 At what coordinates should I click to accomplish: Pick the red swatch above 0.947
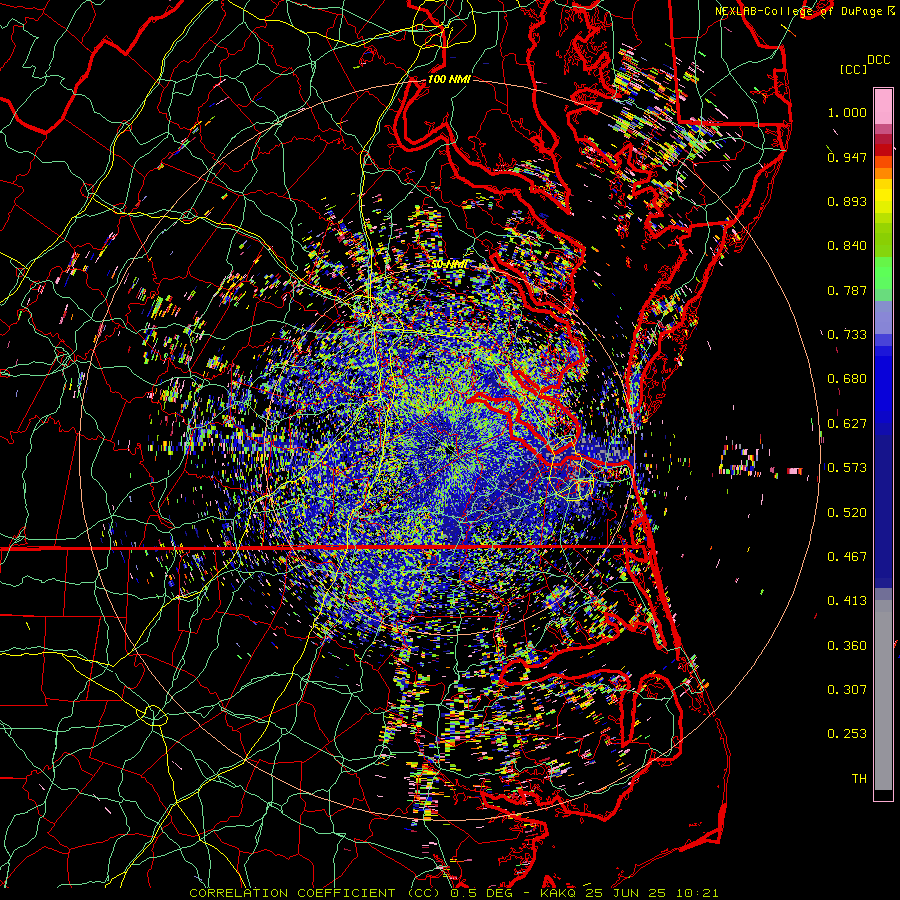point(883,149)
